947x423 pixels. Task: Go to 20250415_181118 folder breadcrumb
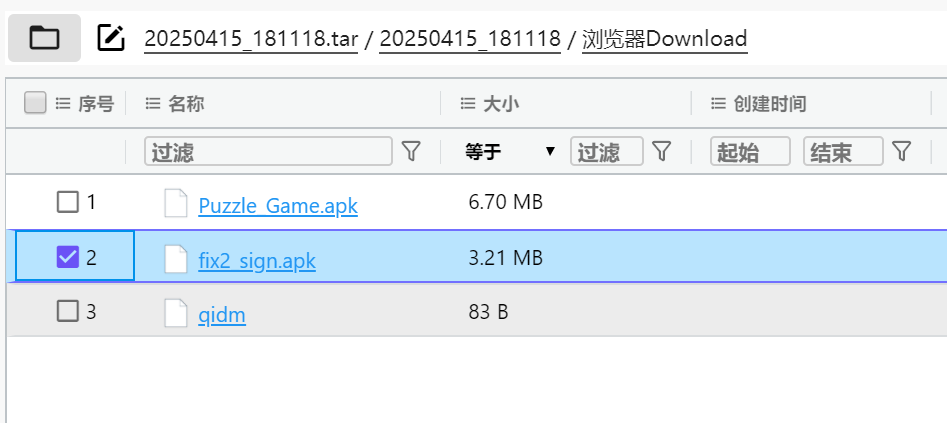tap(470, 39)
